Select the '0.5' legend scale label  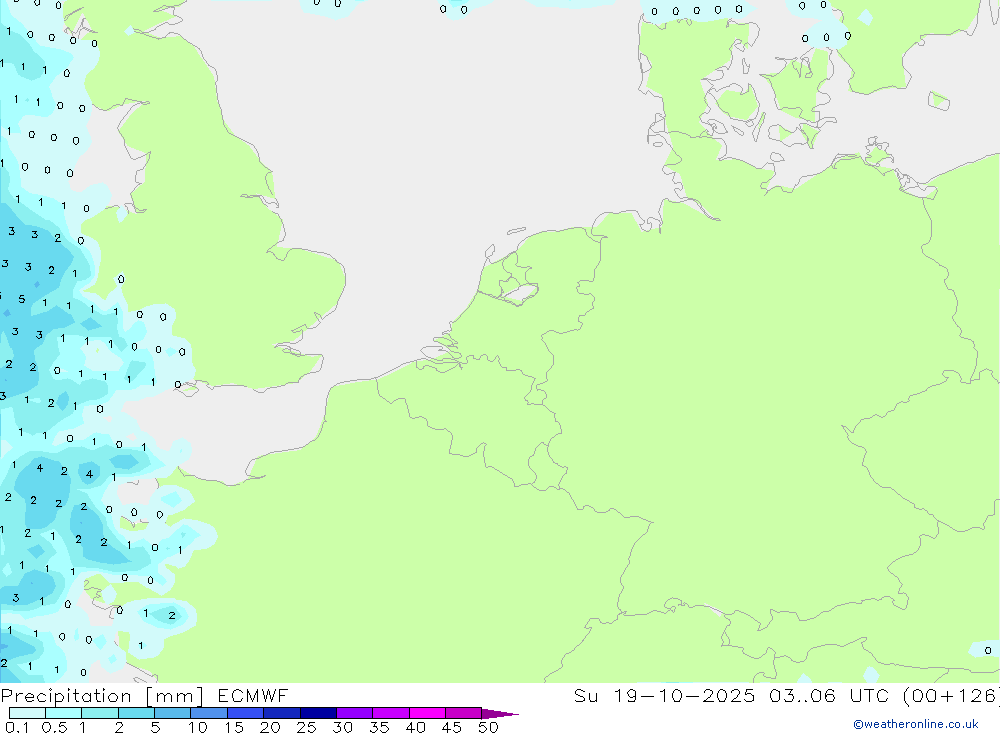point(54,727)
